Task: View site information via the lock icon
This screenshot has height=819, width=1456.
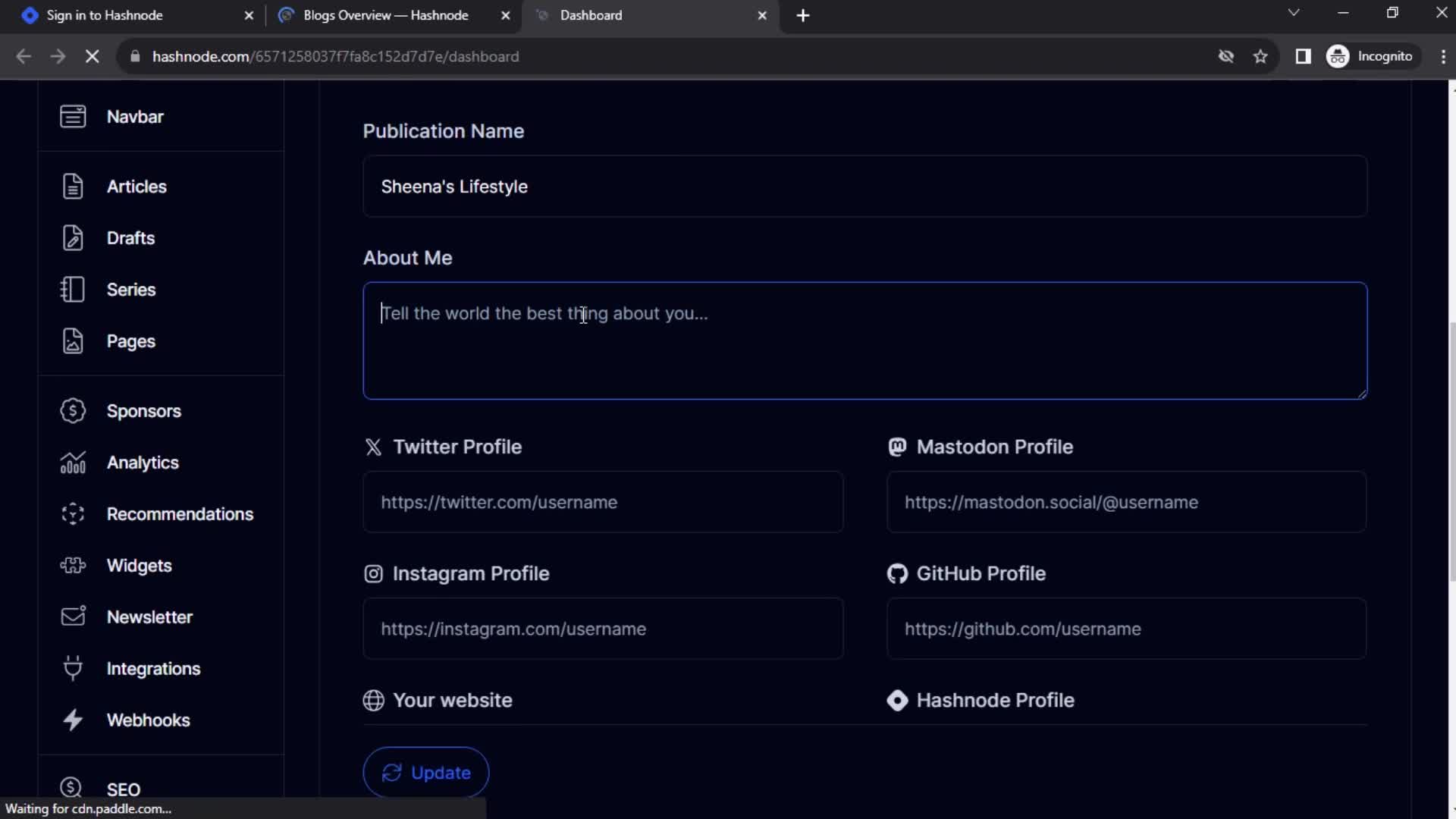Action: pos(135,56)
